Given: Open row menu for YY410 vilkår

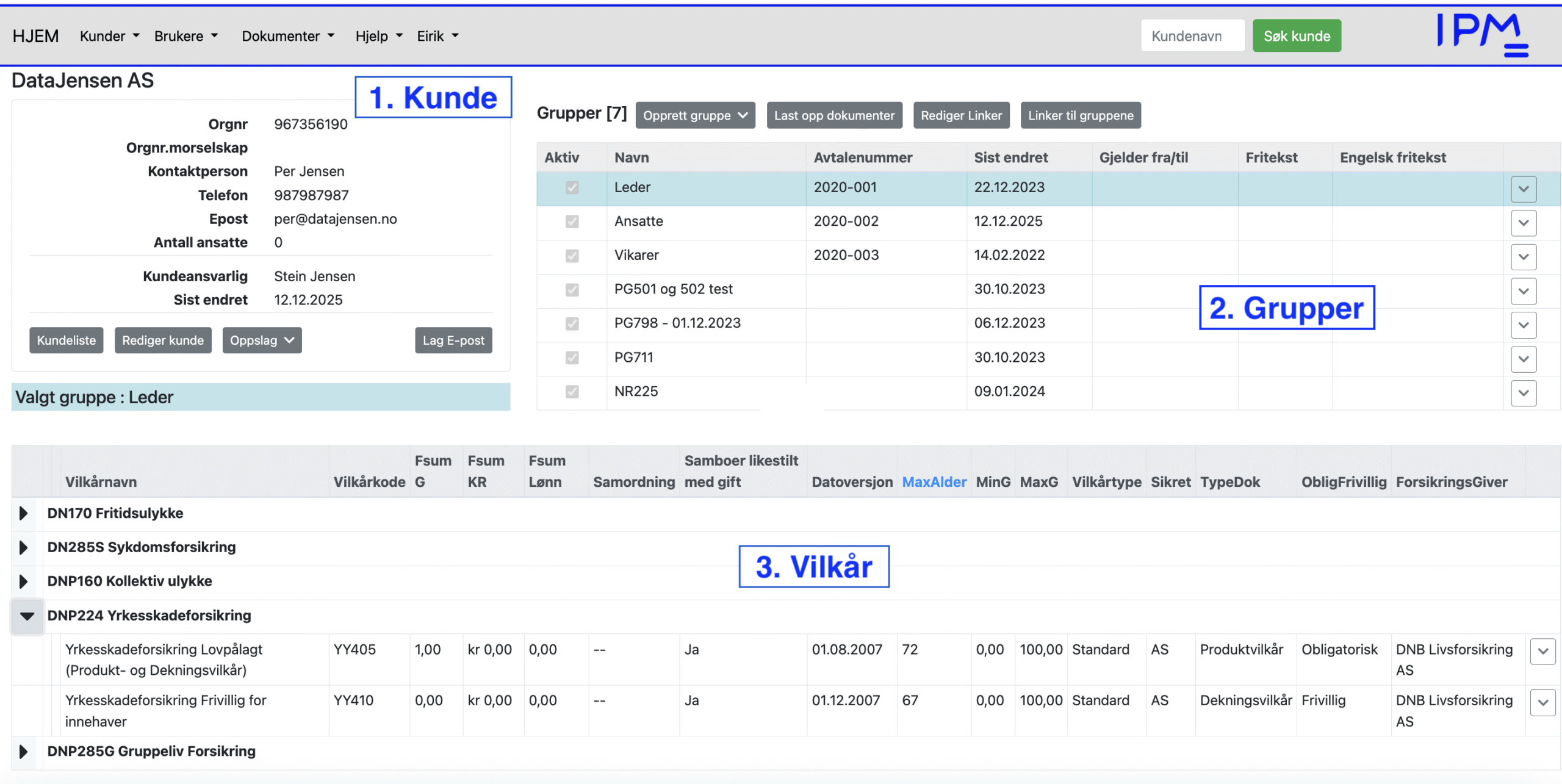Looking at the screenshot, I should point(1542,702).
